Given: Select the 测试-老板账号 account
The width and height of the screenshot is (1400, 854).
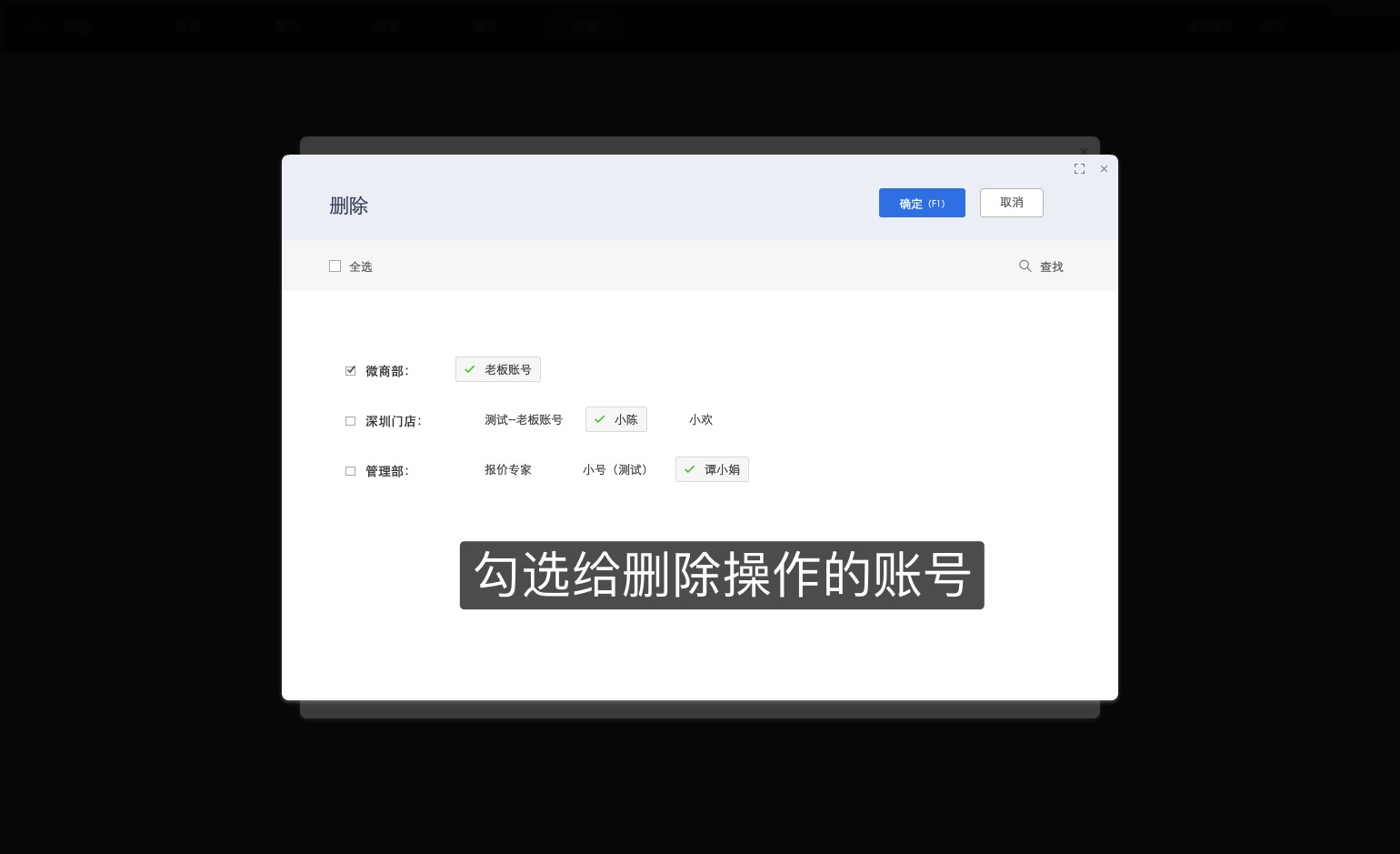Looking at the screenshot, I should tap(524, 419).
